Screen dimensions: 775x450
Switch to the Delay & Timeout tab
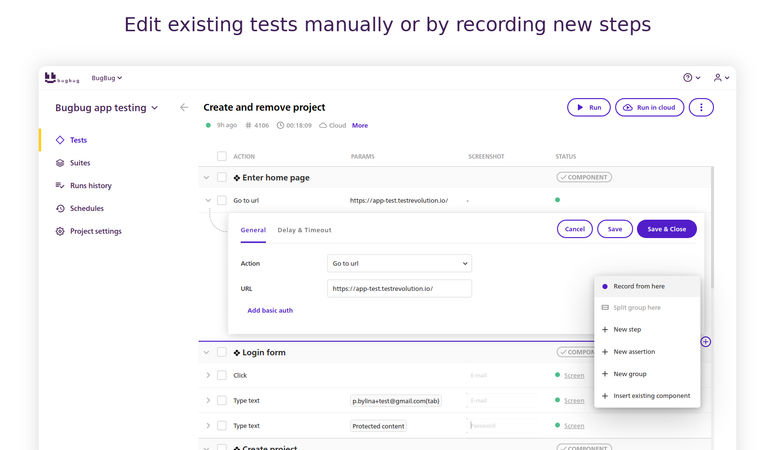click(304, 230)
